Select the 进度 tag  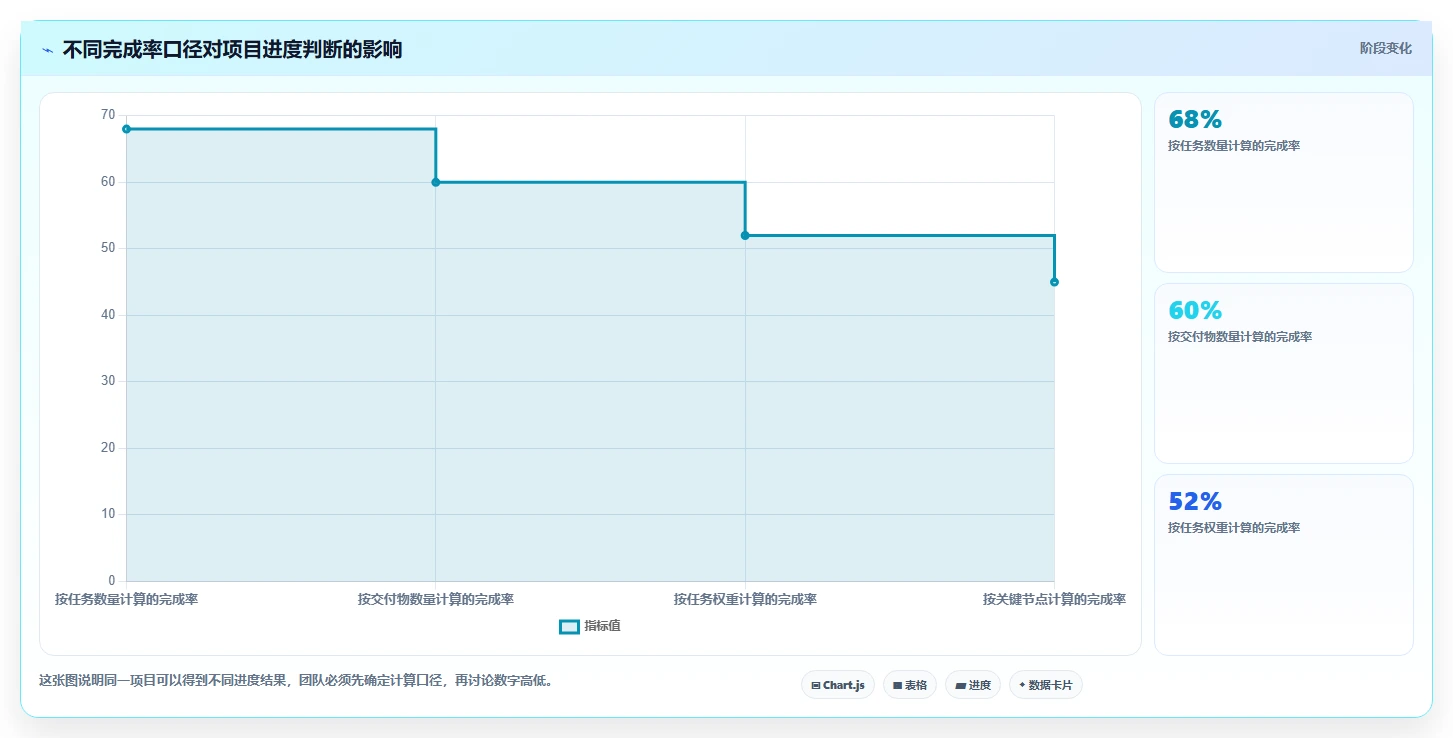pyautogui.click(x=973, y=685)
